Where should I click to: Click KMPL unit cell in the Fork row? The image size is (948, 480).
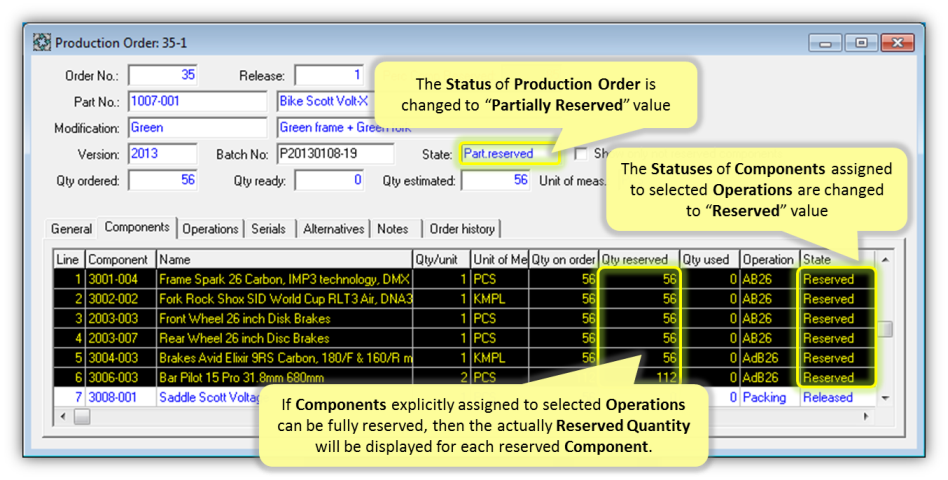click(499, 299)
